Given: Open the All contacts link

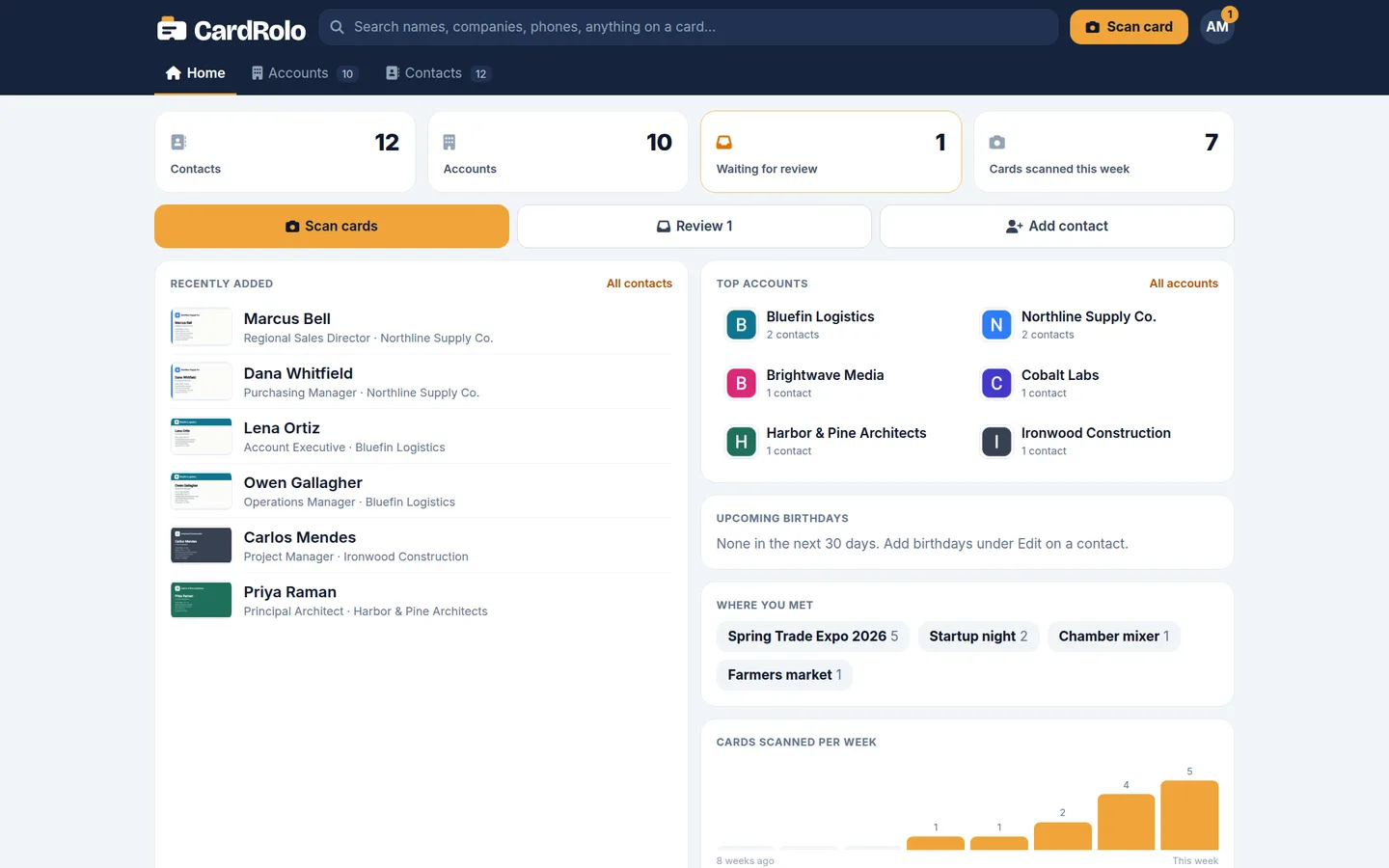Looking at the screenshot, I should click(640, 284).
